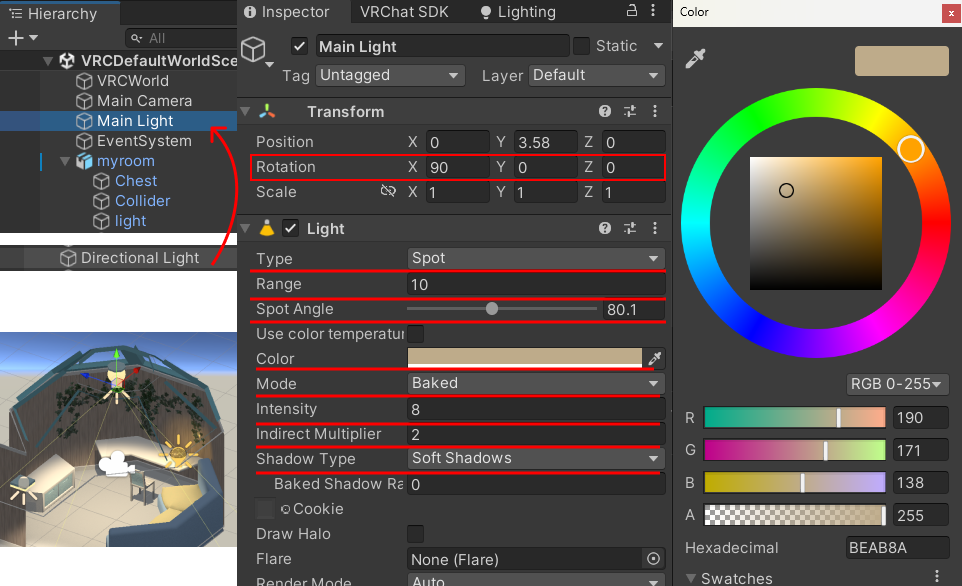Click Scale constrain proportions link icon
This screenshot has width=962, height=586.
coord(388,192)
